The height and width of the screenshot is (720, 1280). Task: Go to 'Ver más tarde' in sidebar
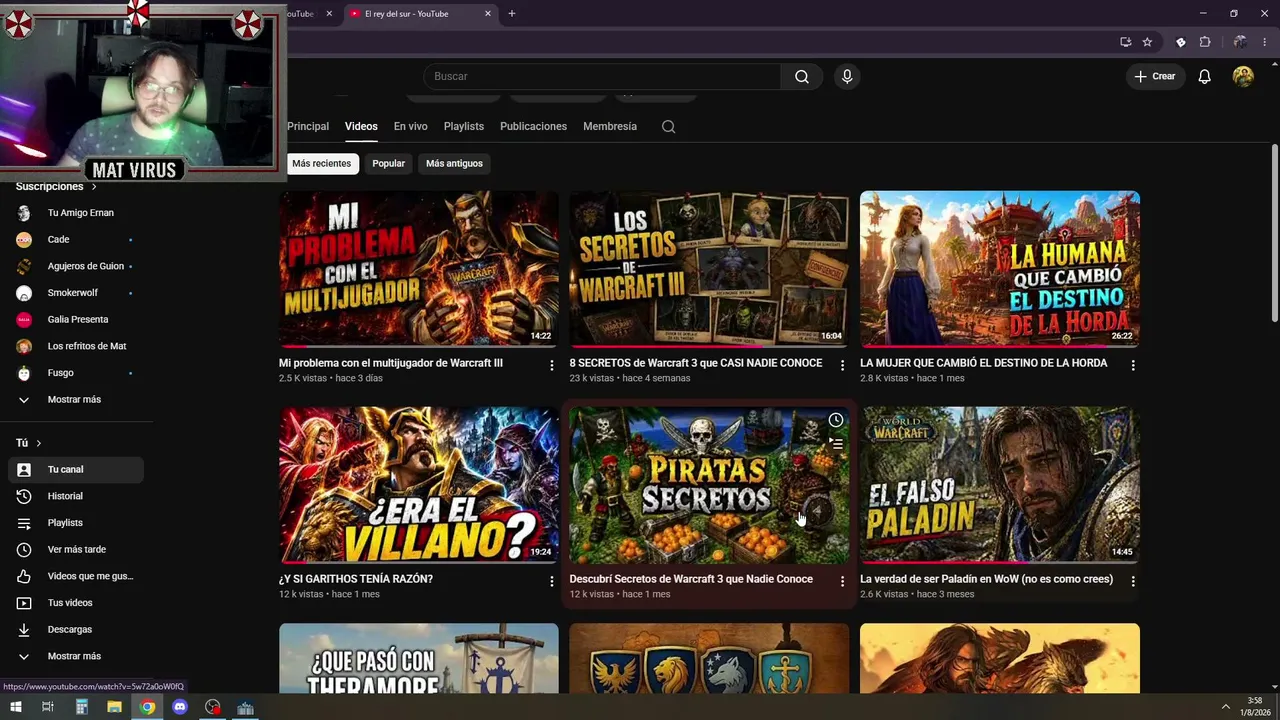tap(76, 550)
